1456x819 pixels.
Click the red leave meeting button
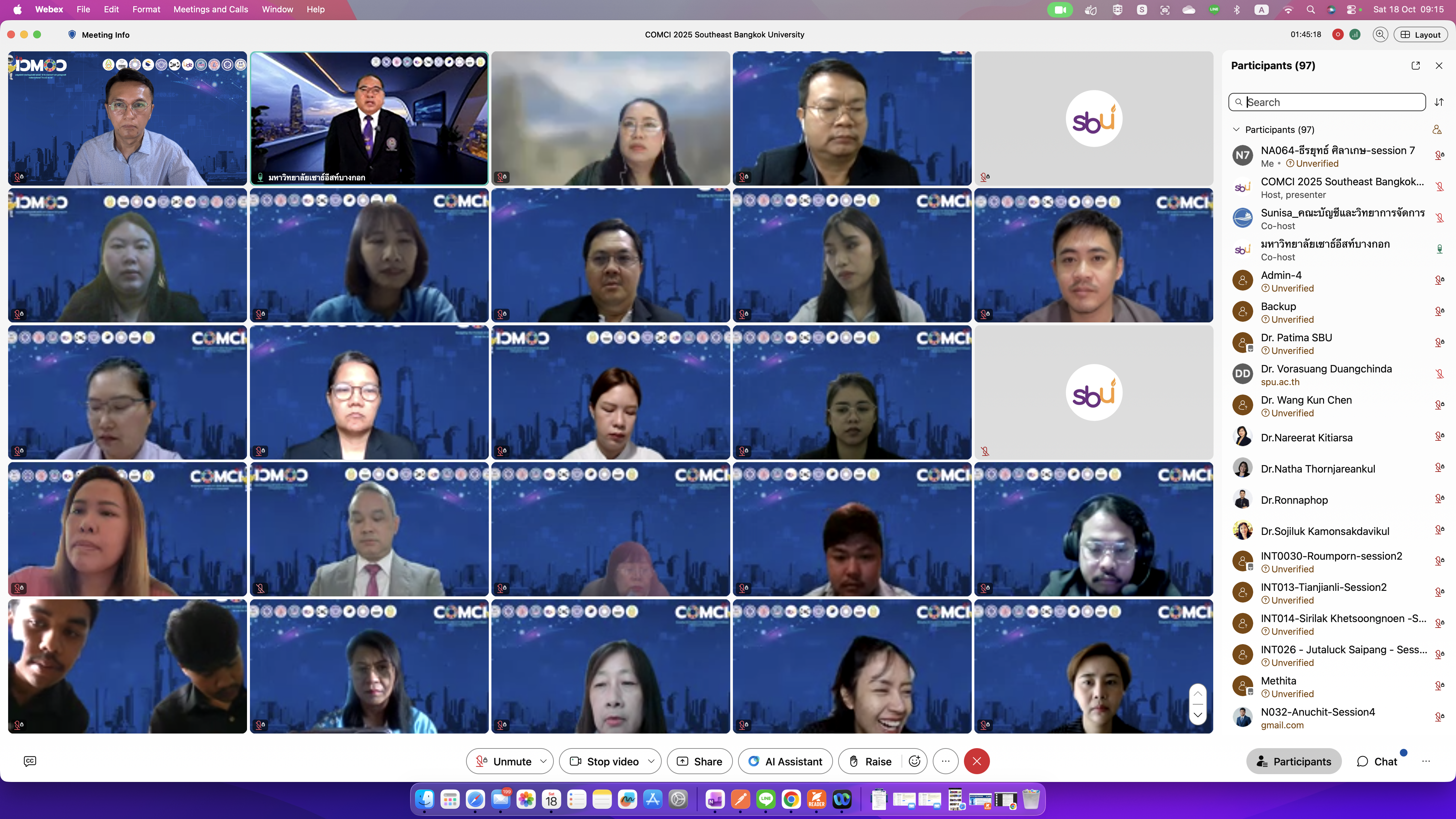coord(977,761)
